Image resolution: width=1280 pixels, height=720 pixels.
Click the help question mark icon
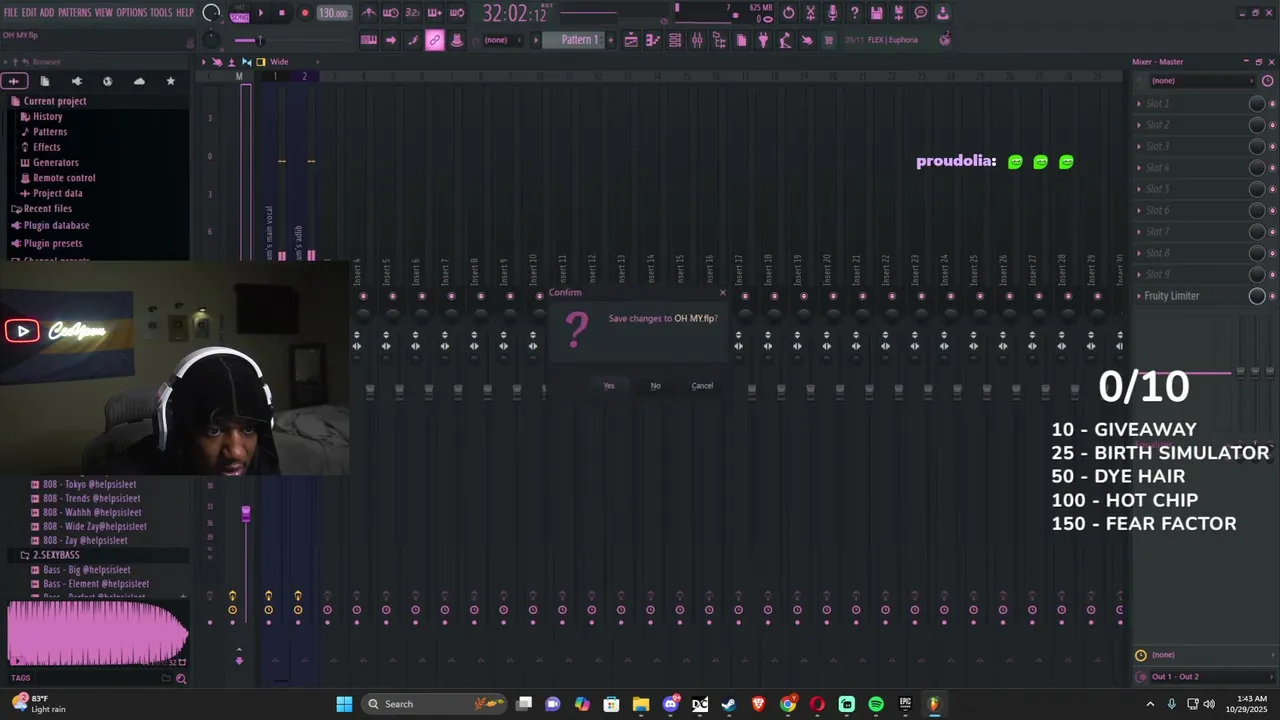point(854,13)
